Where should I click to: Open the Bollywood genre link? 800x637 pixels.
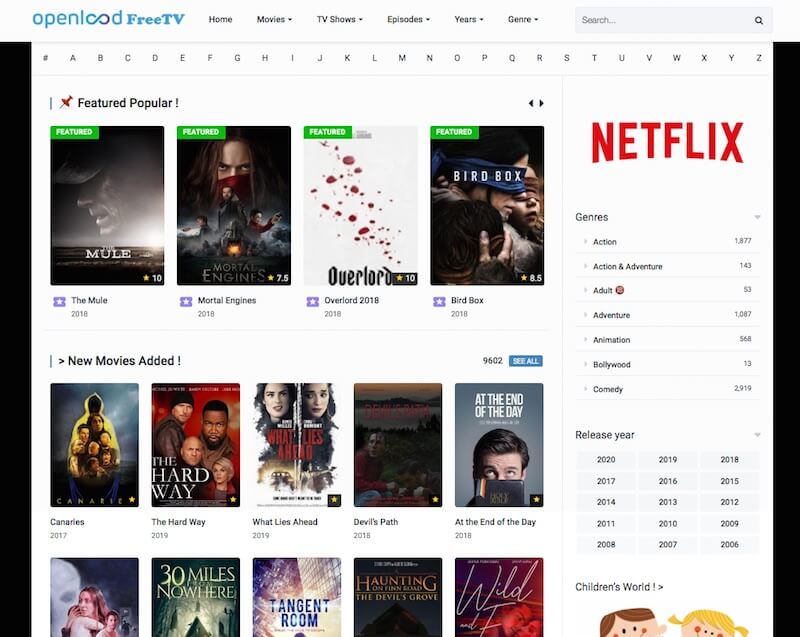[x=612, y=365]
